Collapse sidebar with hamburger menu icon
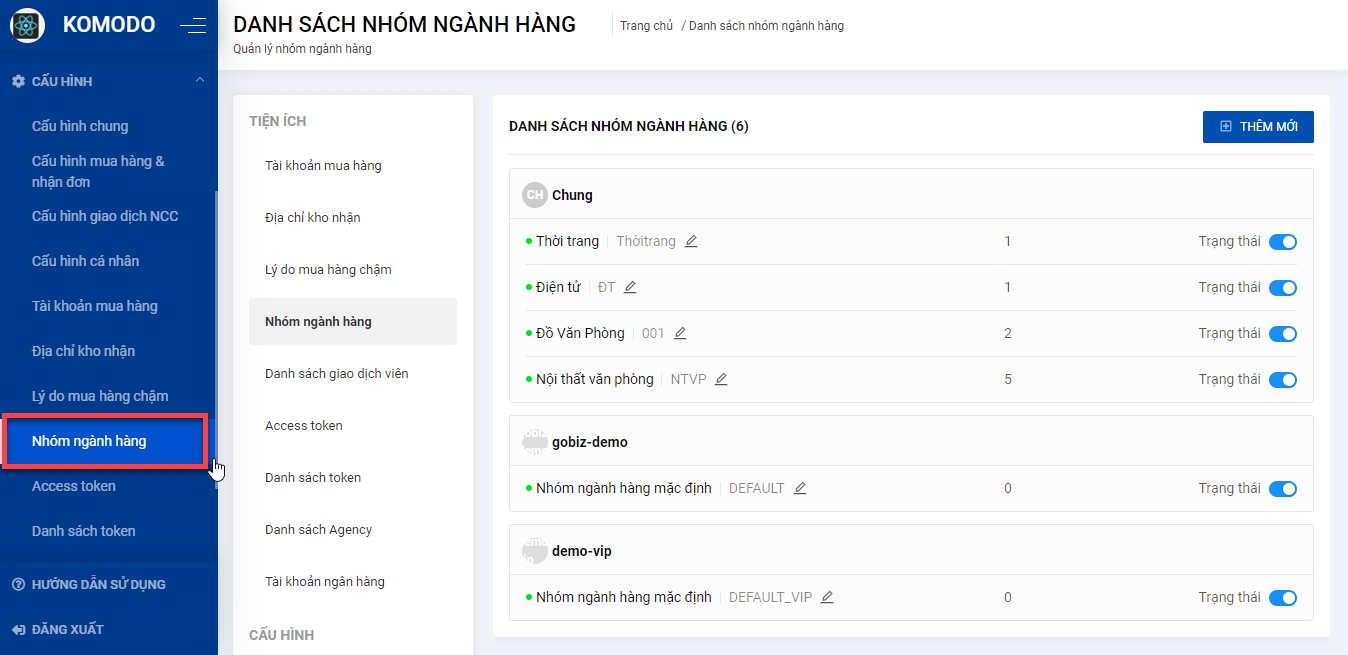The height and width of the screenshot is (655, 1348). pyautogui.click(x=193, y=26)
